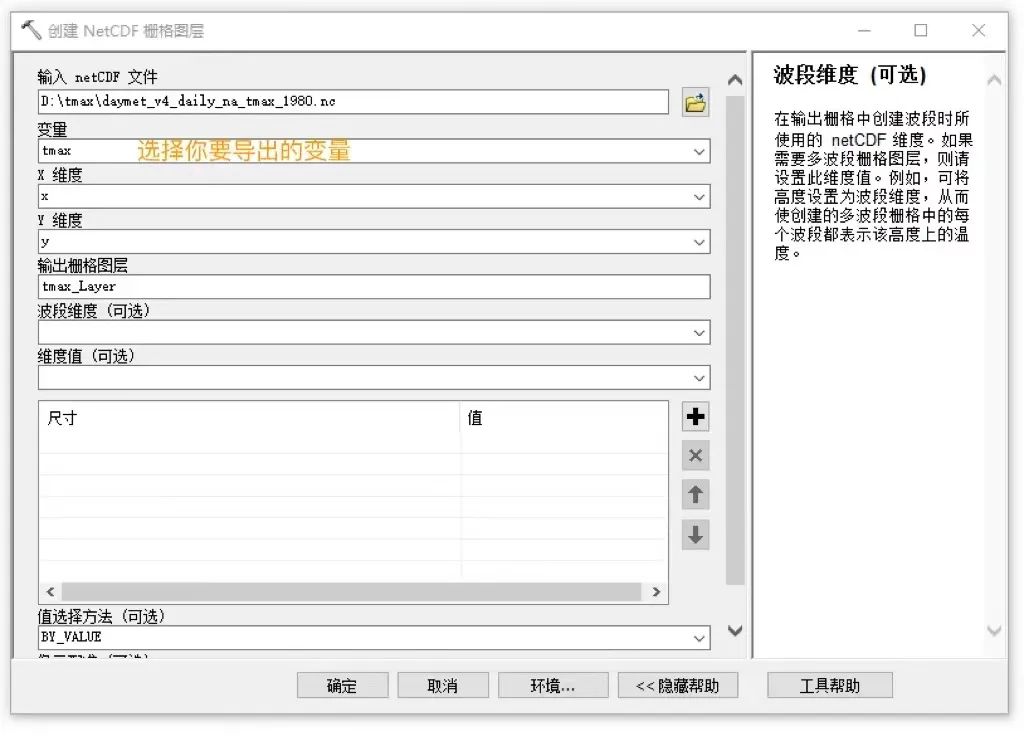The image size is (1024, 739).
Task: Click the X icon to remove selected row
Action: [695, 455]
